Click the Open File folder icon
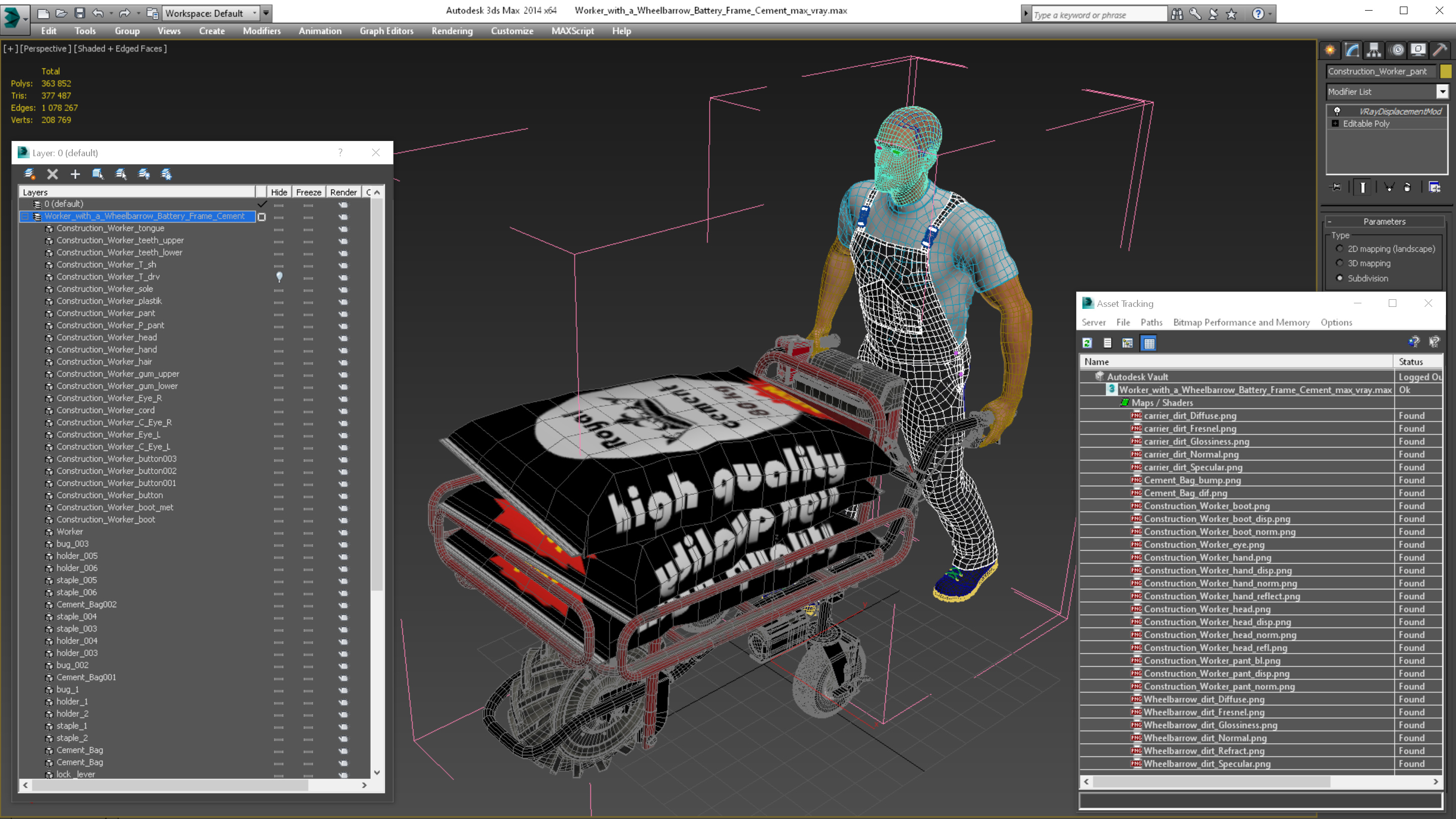 click(x=61, y=13)
